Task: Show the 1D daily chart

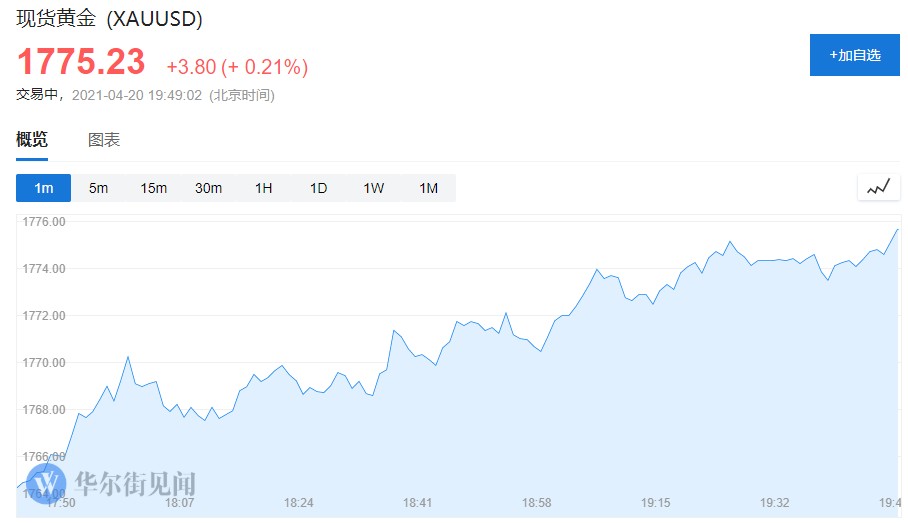Action: (x=318, y=188)
